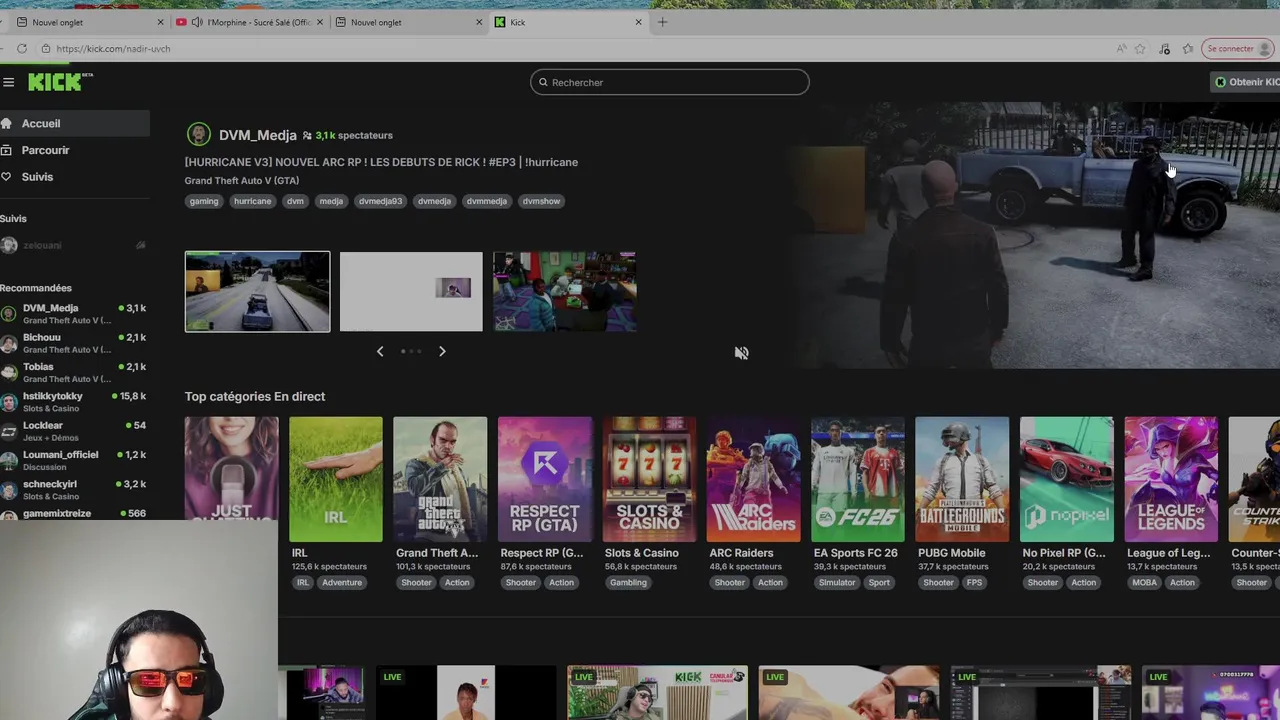Viewport: 1280px width, 720px height.
Task: Open Loumani_officiel in recommended list
Action: point(74,460)
